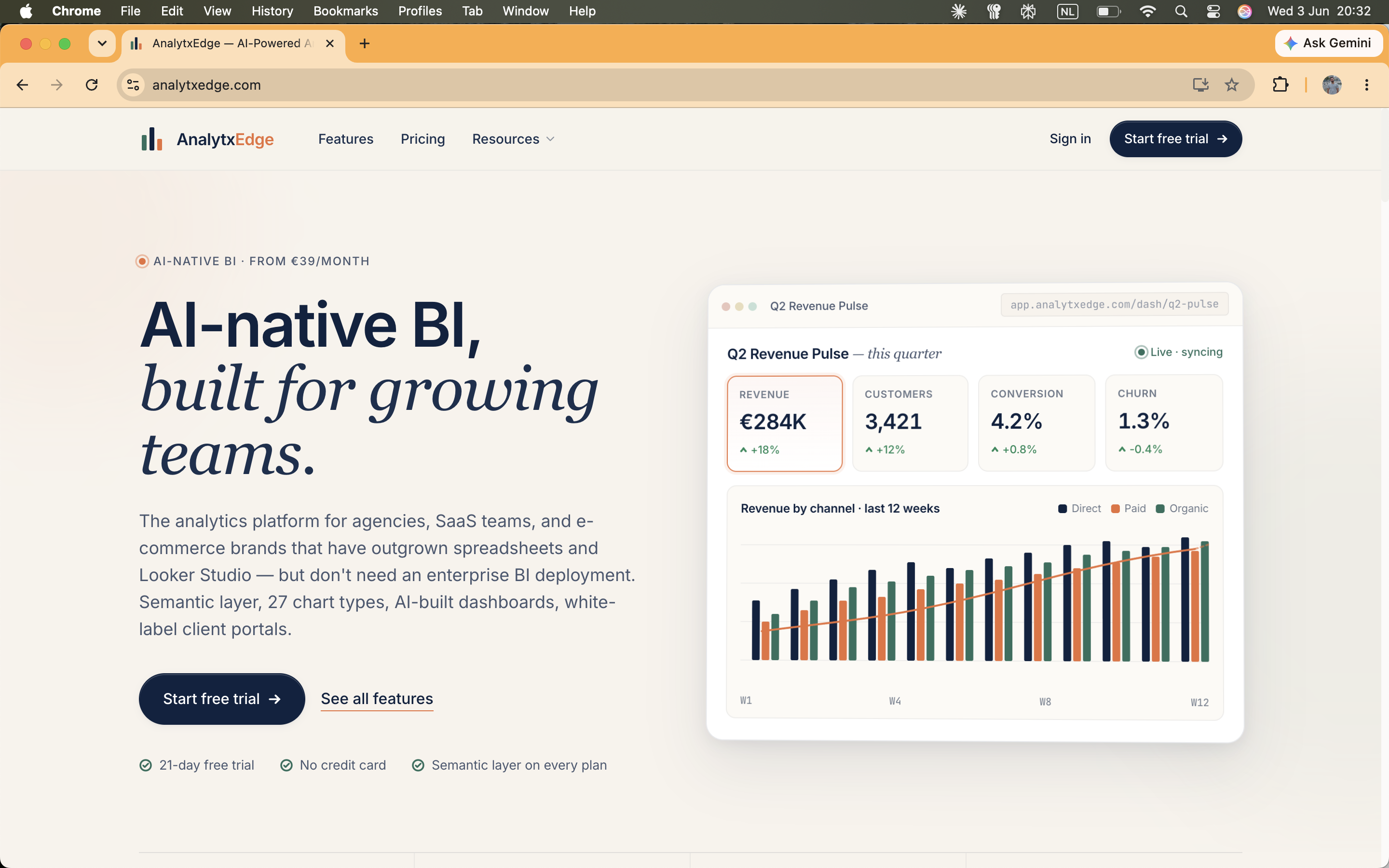Click the Live · syncing status indicator
Image resolution: width=1389 pixels, height=868 pixels.
click(x=1178, y=352)
